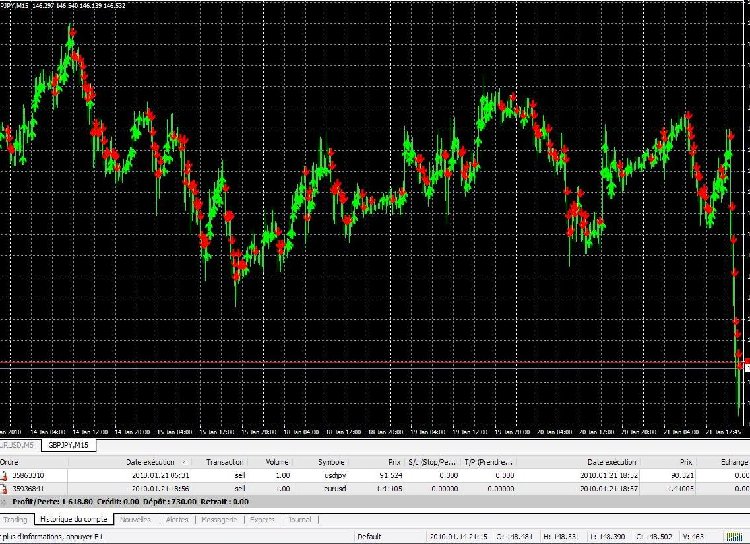Viewport: 750px width, 544px height.
Task: Click the icon of order 35860000 row
Action: click(4, 475)
